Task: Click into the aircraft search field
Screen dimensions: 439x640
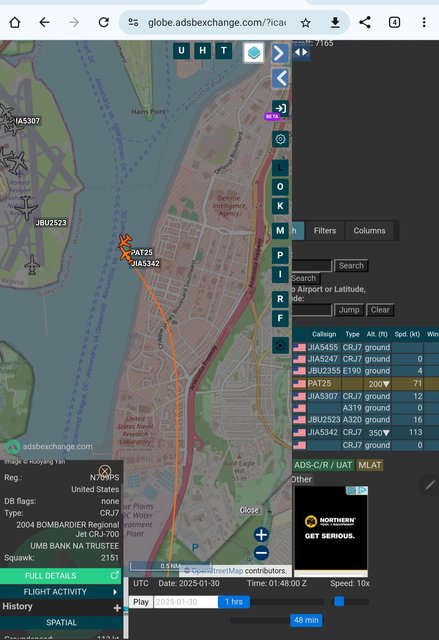Action: click(312, 266)
